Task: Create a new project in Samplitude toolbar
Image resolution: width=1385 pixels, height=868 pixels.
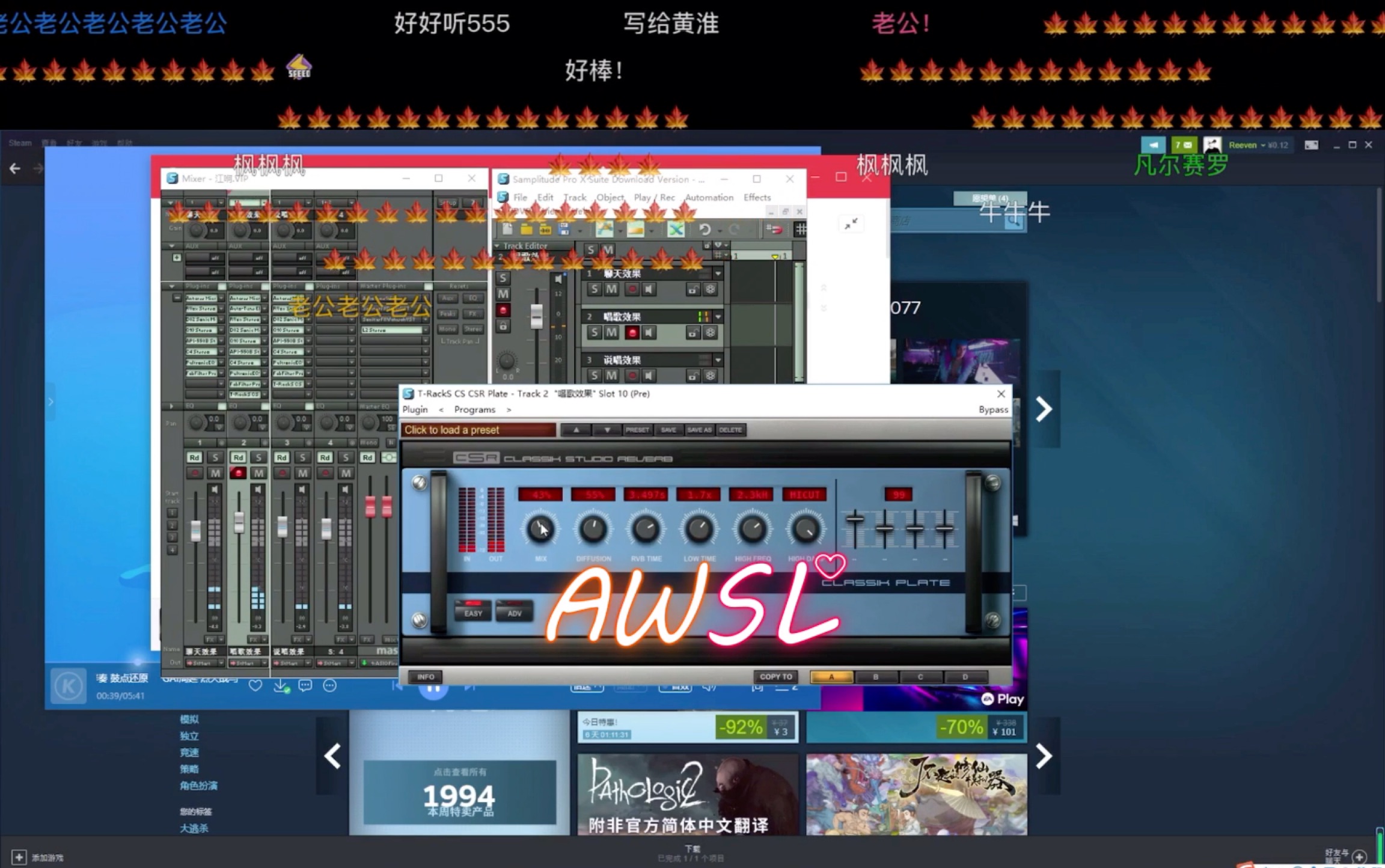Action: point(507,229)
